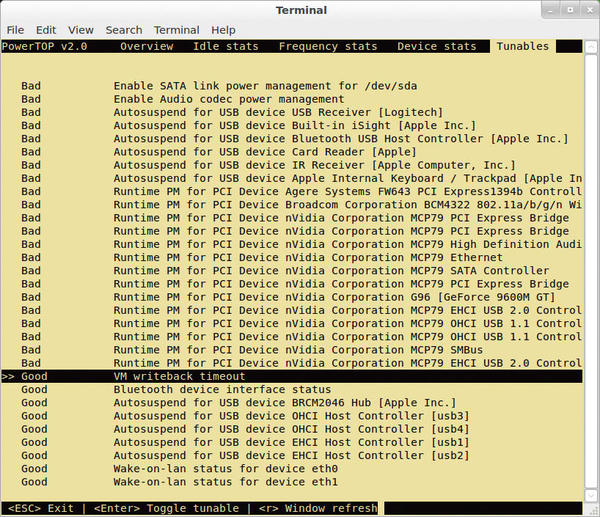Image resolution: width=600 pixels, height=517 pixels.
Task: Select Agere Systems FW643 Runtime PM row
Action: tap(292, 191)
